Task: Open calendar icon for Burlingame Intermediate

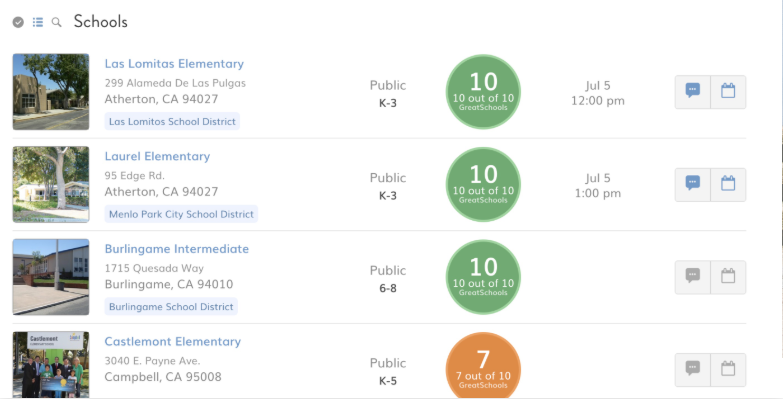Action: [x=728, y=277]
